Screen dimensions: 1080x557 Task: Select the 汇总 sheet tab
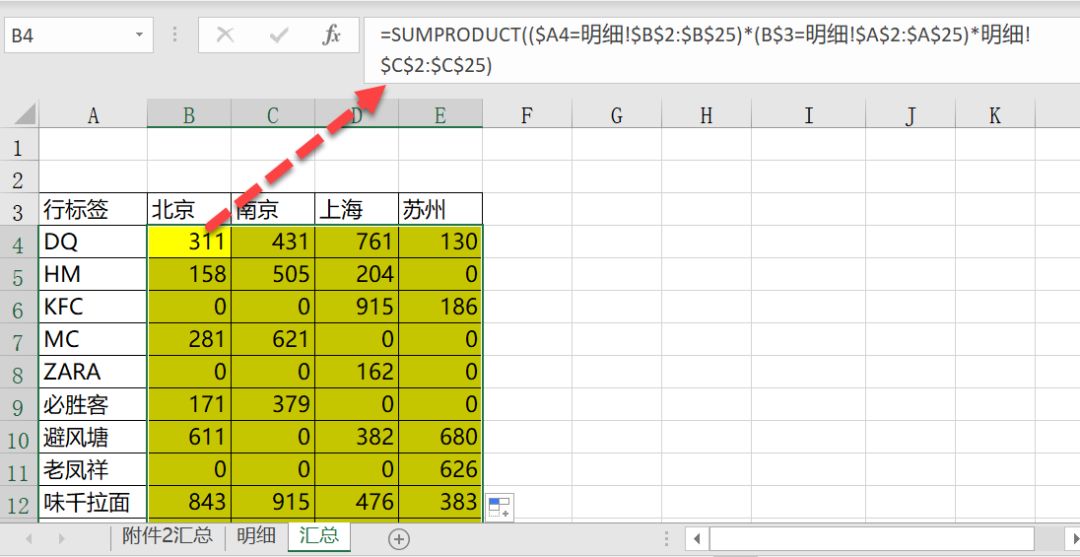coord(319,536)
